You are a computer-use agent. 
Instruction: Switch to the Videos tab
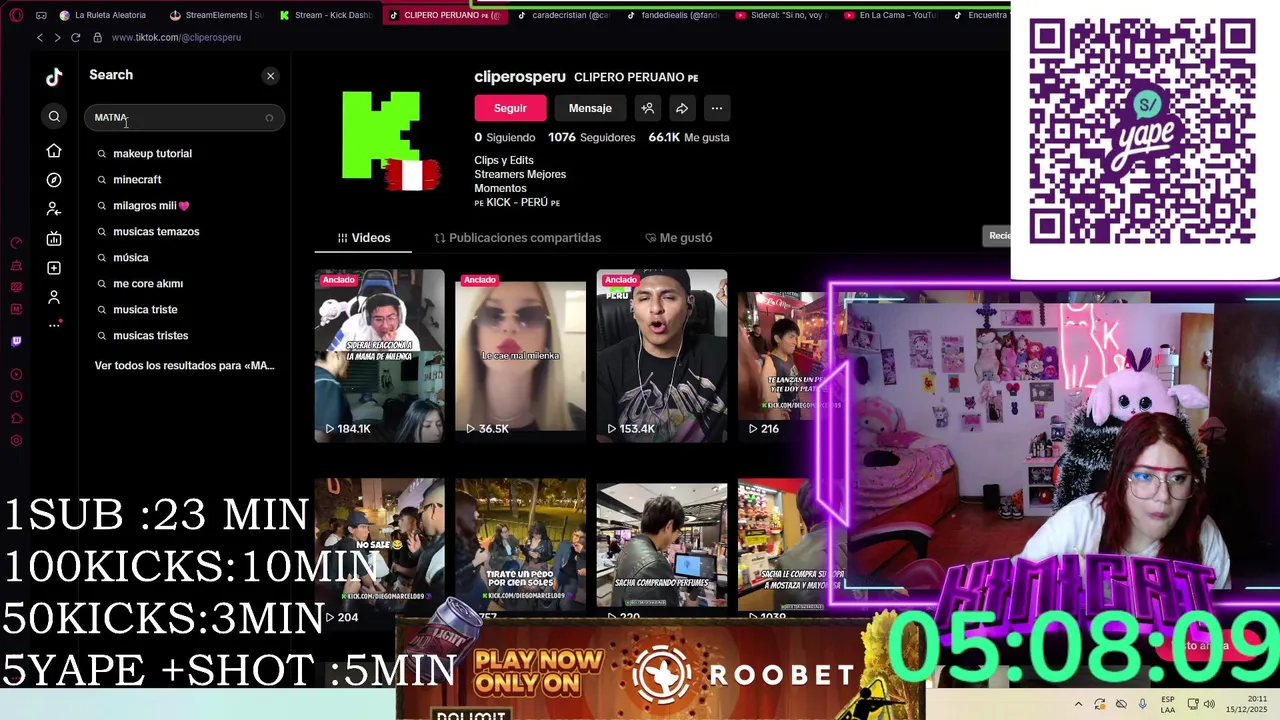tap(364, 238)
